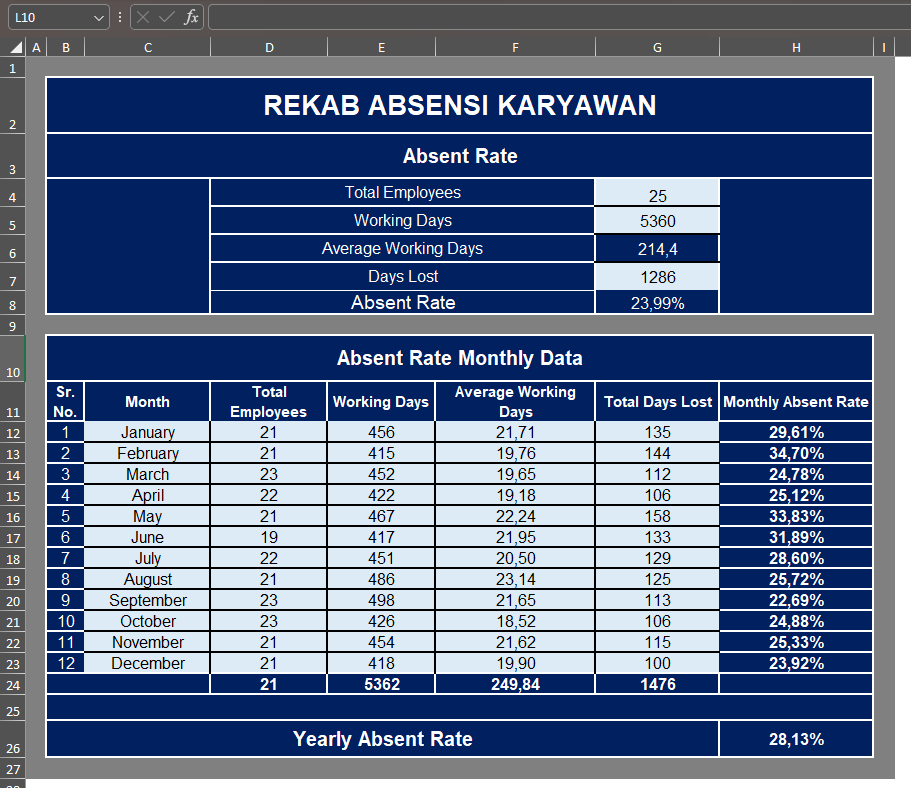
Task: Click the Monthly Absent Rate header cell
Action: click(796, 402)
